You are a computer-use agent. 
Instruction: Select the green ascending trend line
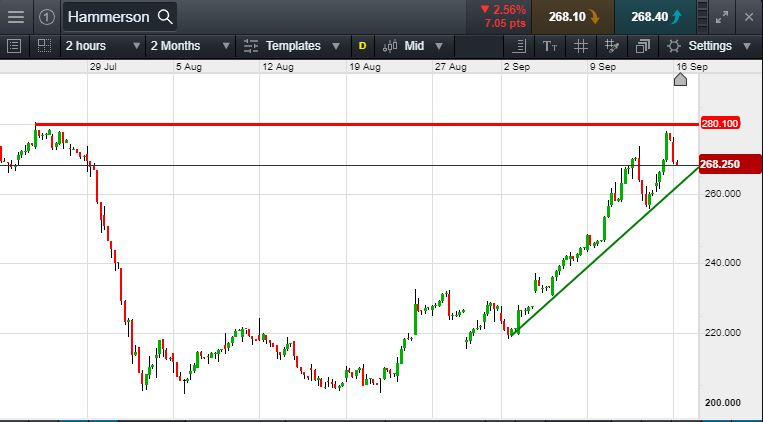606,251
